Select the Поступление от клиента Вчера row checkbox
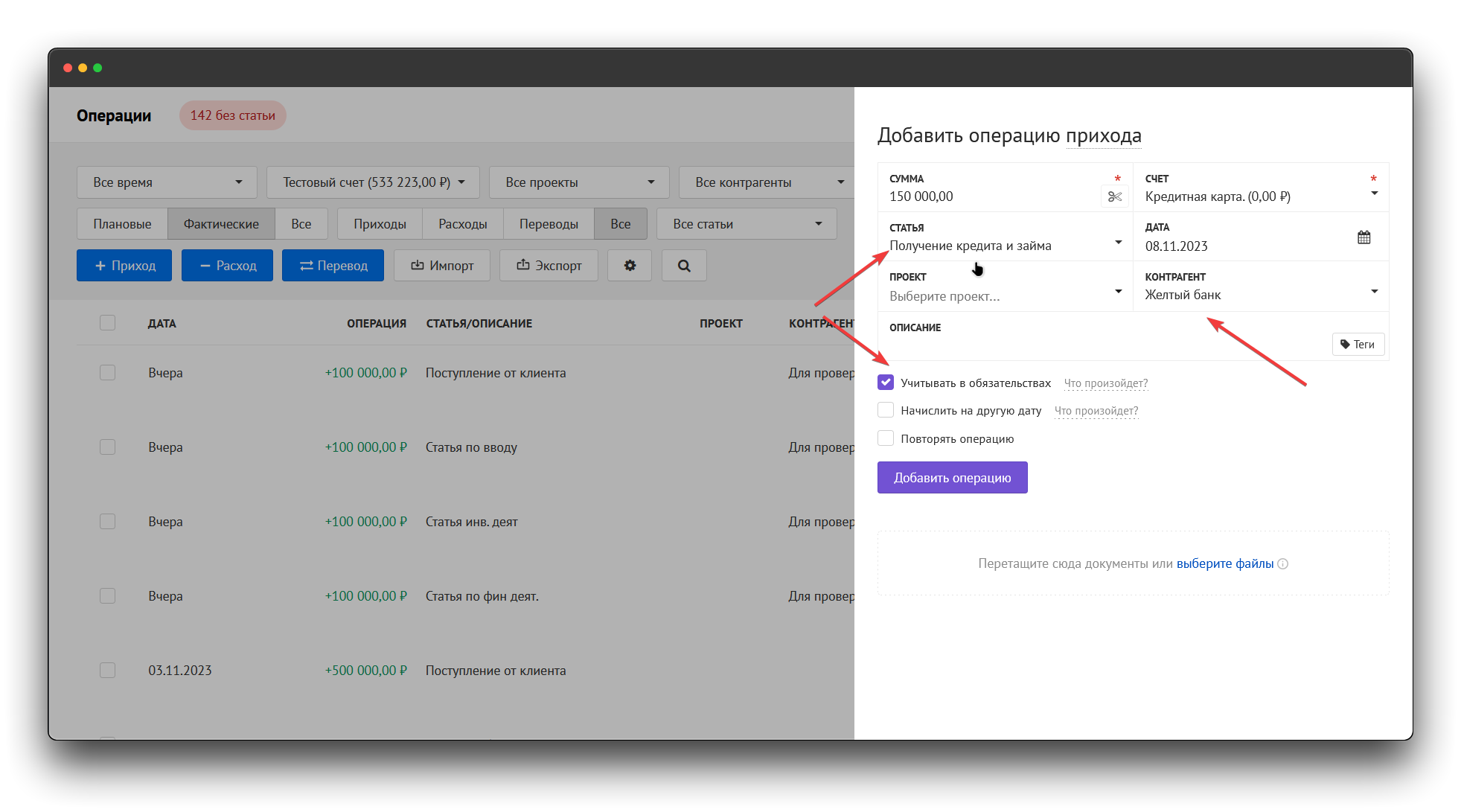Viewport: 1461px width, 812px height. tap(108, 373)
